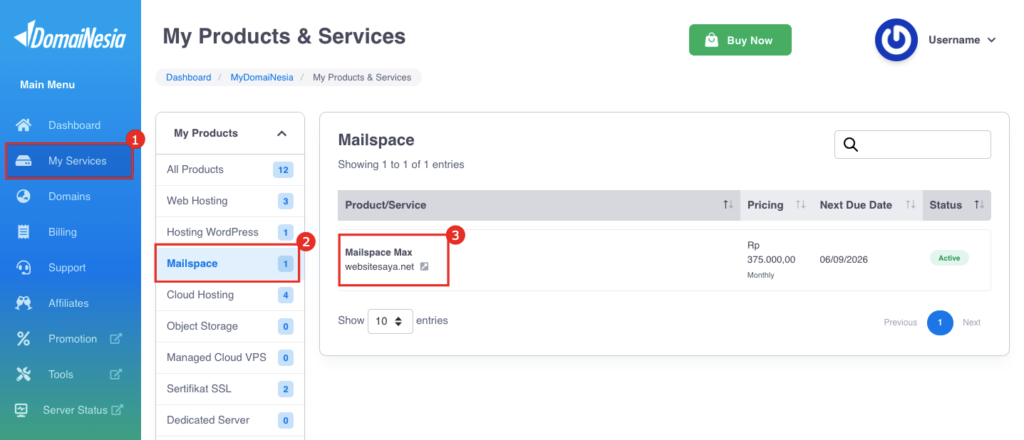Click My Products & Services breadcrumb text

point(362,77)
